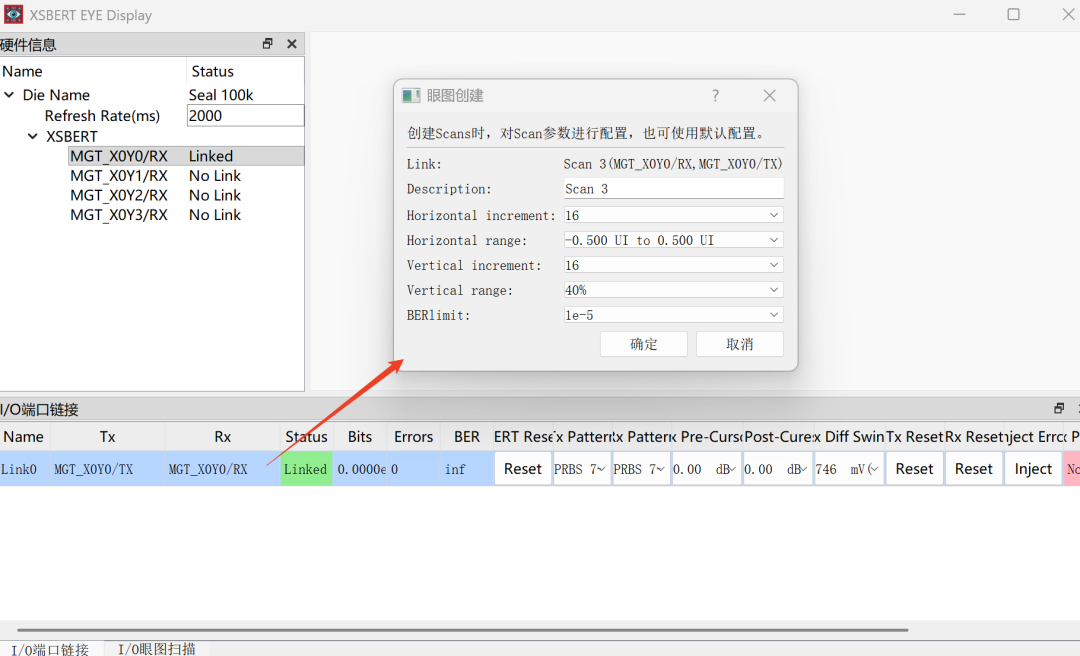The width and height of the screenshot is (1080, 656).
Task: Click the Bits cell showing 0.0000e
Action: point(360,469)
